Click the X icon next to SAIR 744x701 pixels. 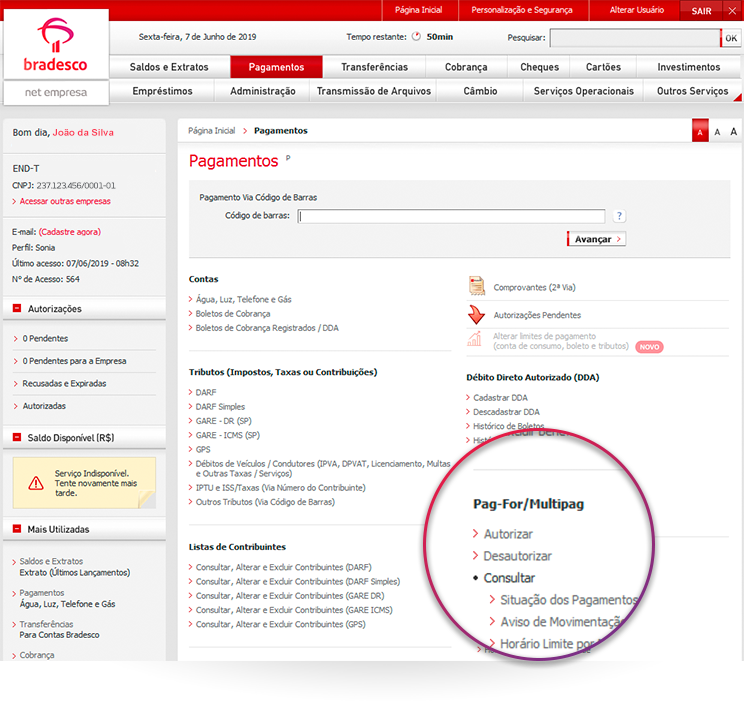click(x=732, y=11)
